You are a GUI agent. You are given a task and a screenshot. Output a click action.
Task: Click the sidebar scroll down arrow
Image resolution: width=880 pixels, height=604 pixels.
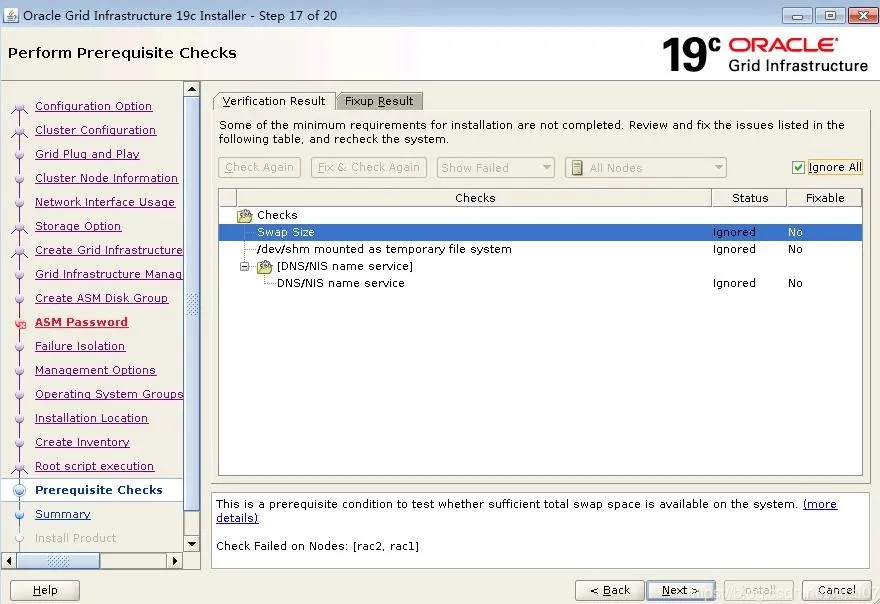point(192,544)
